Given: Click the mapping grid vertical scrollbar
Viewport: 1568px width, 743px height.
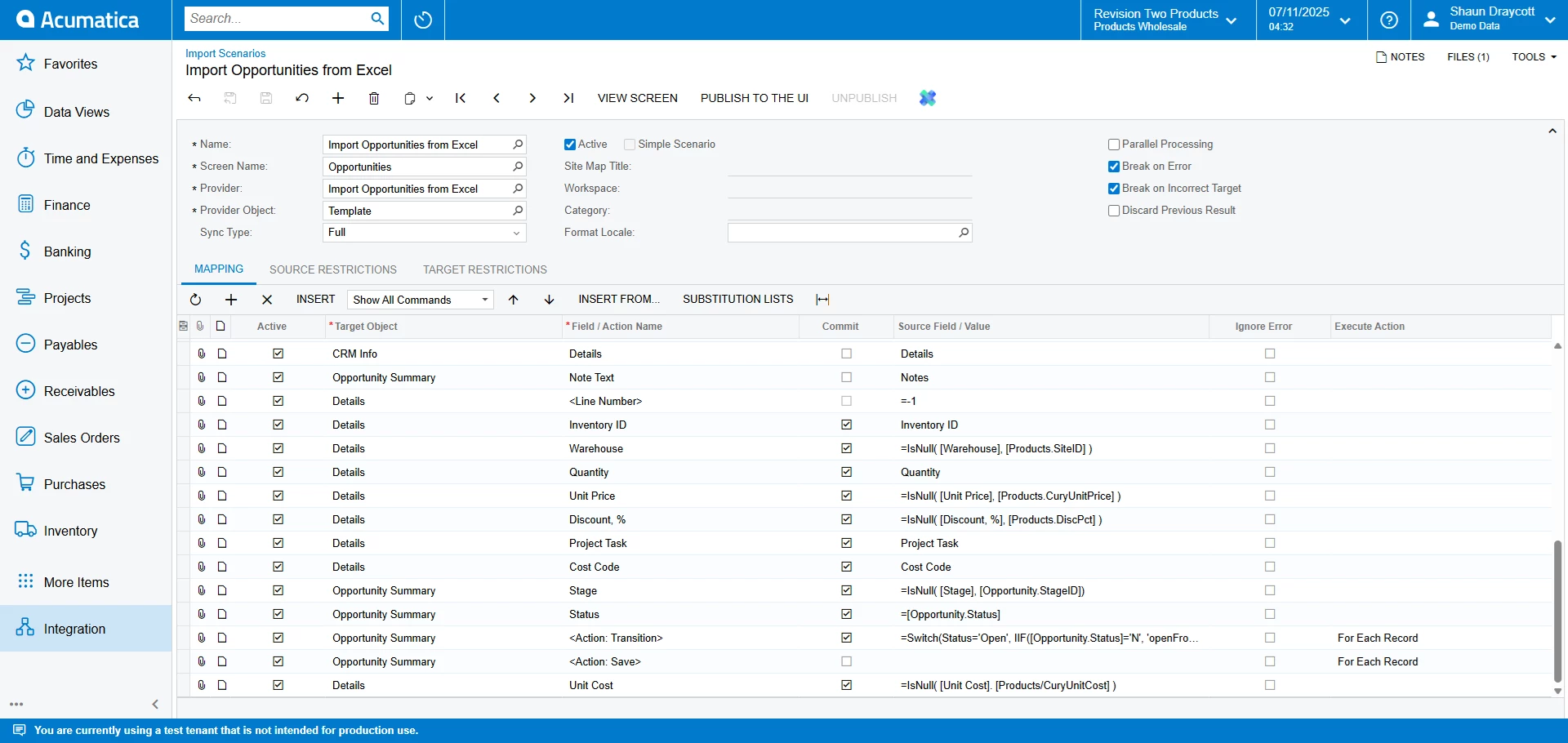Looking at the screenshot, I should coord(1557,611).
